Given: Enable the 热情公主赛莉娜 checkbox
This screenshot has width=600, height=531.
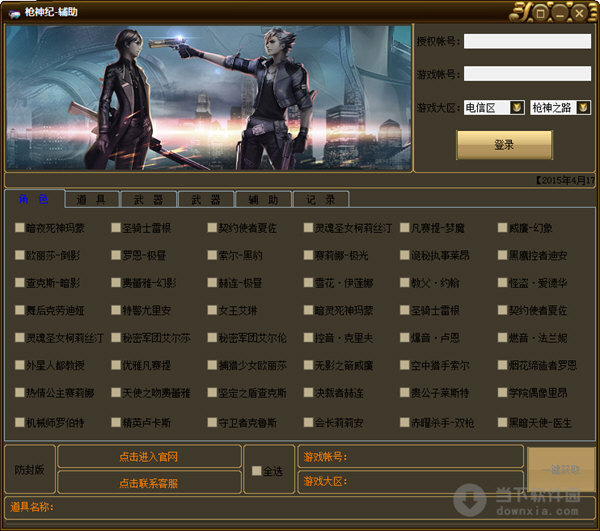Looking at the screenshot, I should click(x=20, y=393).
